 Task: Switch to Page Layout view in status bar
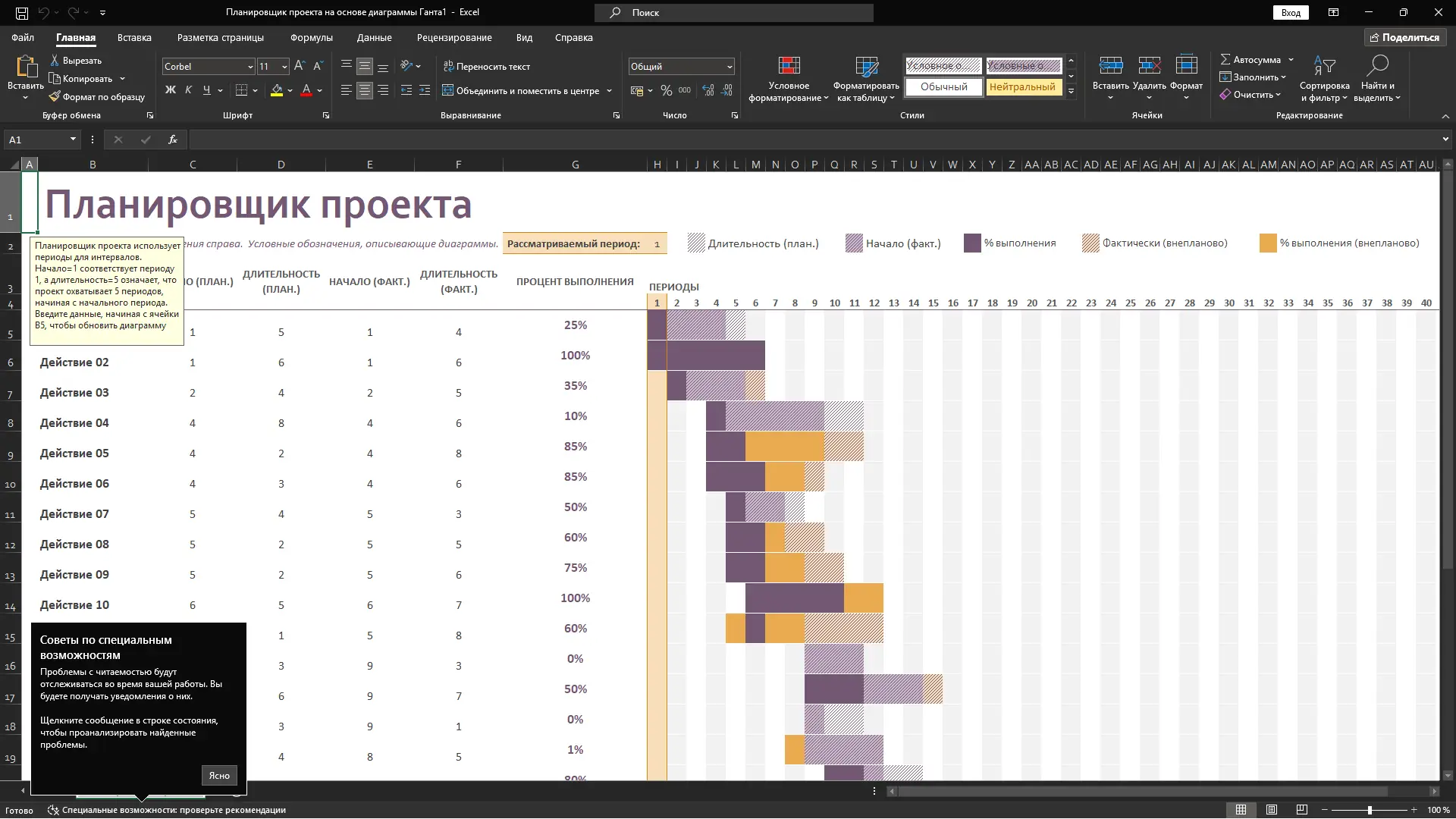pyautogui.click(x=1272, y=810)
